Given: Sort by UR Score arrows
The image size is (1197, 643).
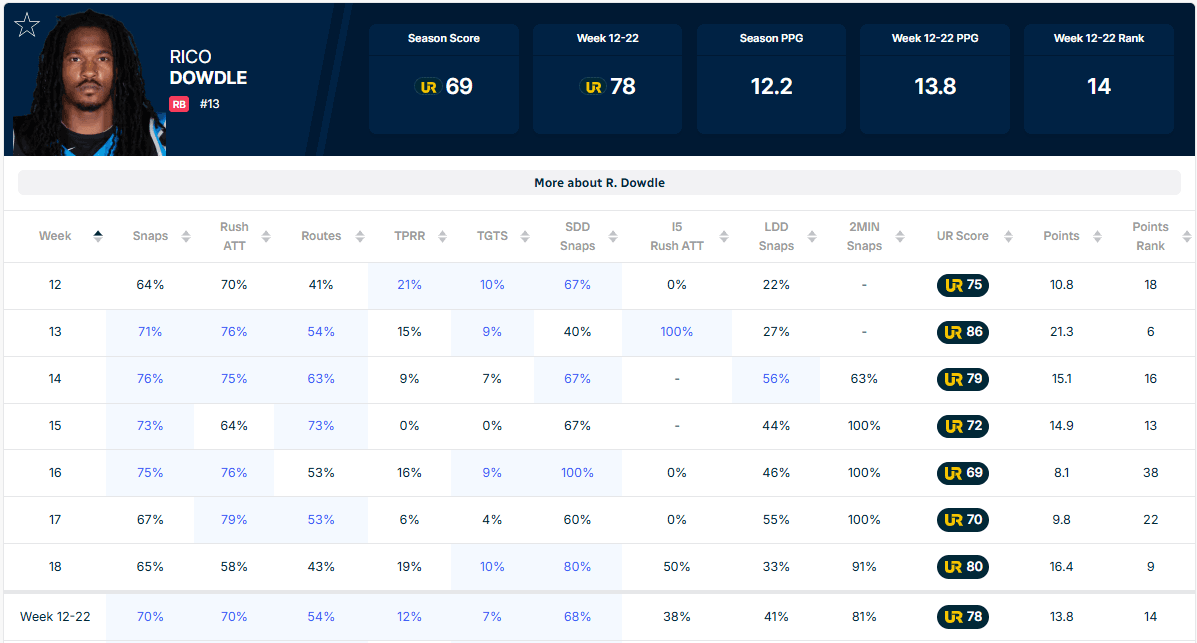Looking at the screenshot, I should [1008, 236].
